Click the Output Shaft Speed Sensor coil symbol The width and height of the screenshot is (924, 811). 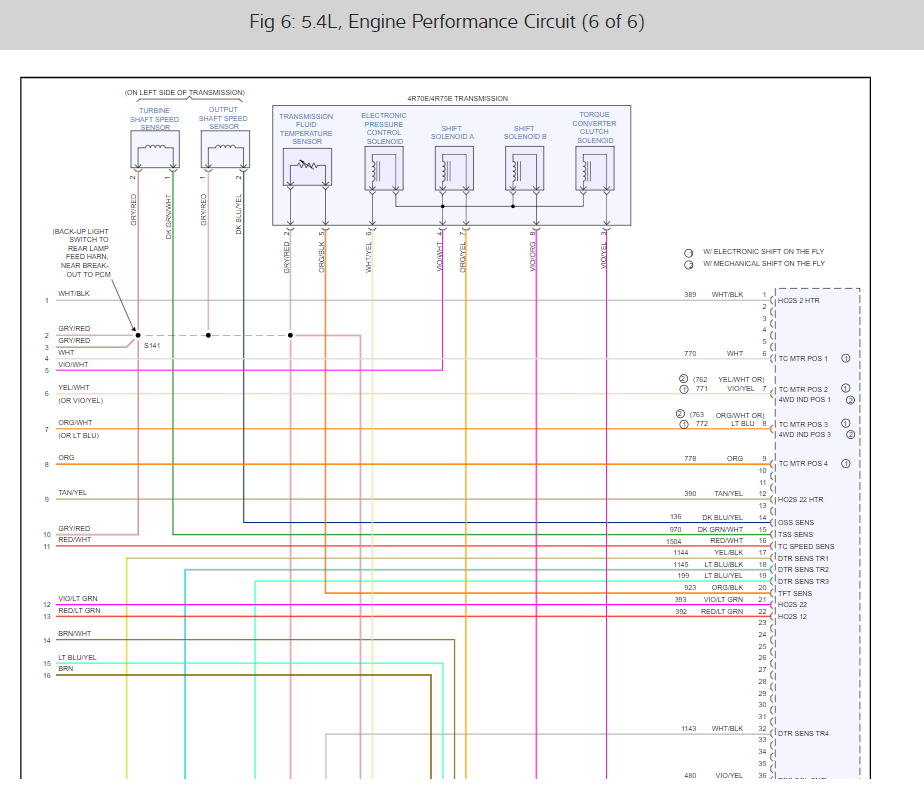point(225,149)
